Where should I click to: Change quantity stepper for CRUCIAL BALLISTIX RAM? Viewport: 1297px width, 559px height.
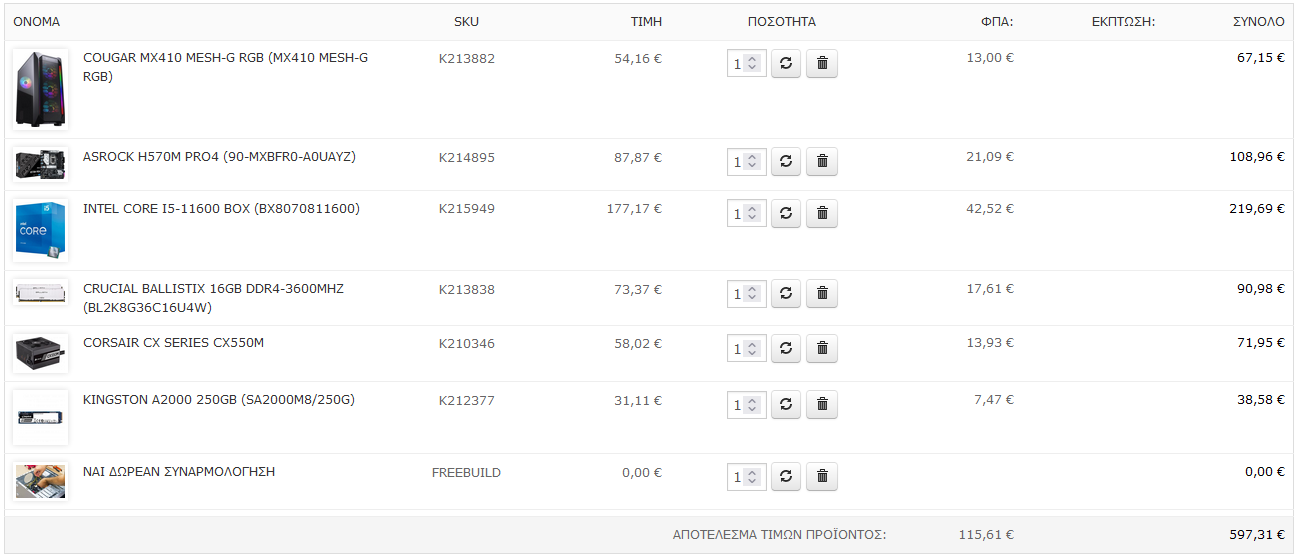(753, 293)
